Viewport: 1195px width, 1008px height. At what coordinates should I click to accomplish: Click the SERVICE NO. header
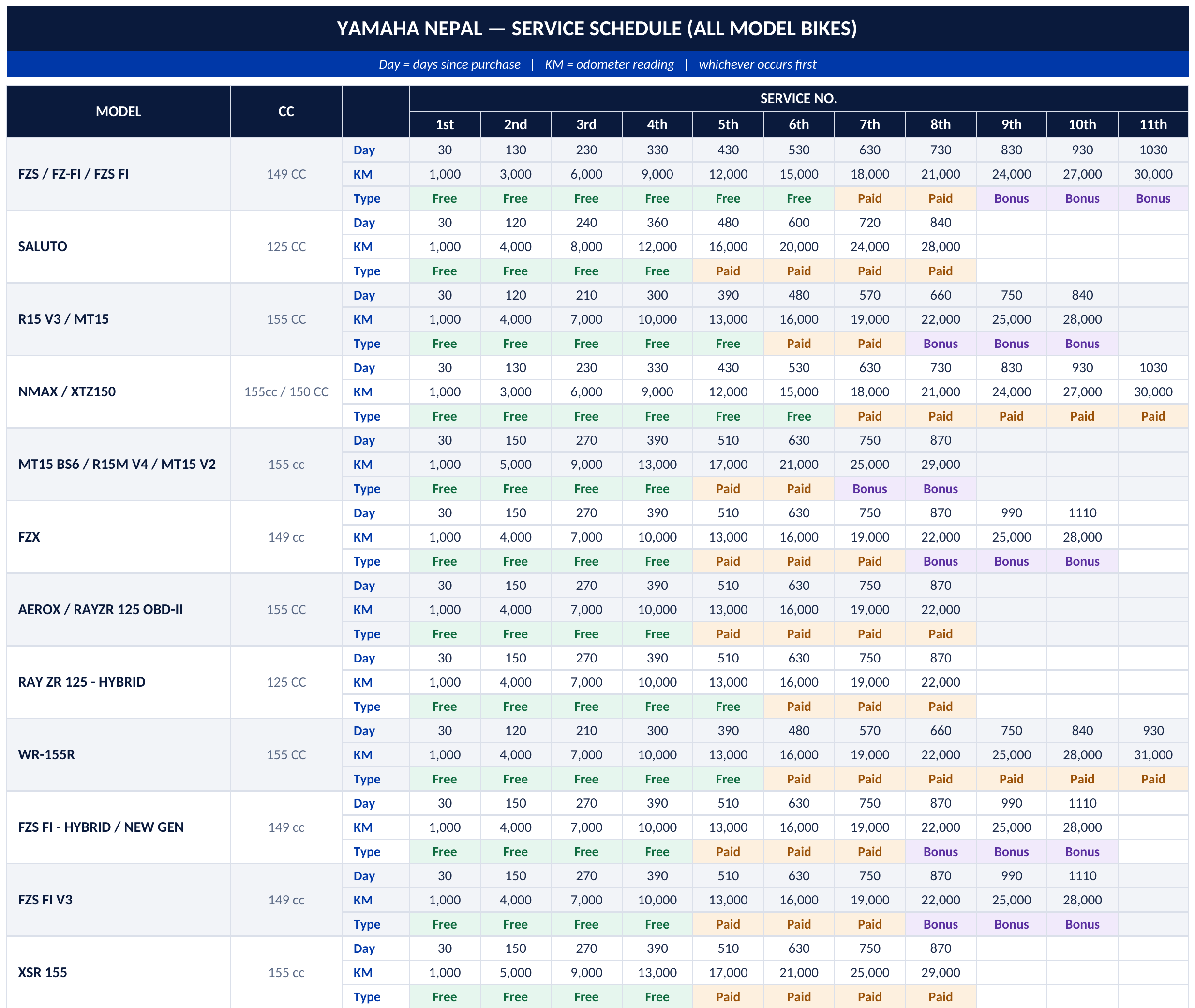point(799,98)
